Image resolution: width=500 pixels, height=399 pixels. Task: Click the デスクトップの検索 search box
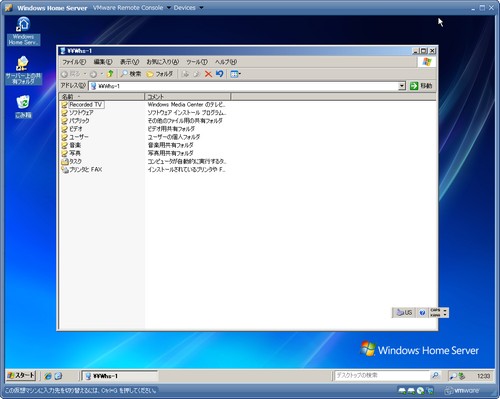[x=382, y=376]
